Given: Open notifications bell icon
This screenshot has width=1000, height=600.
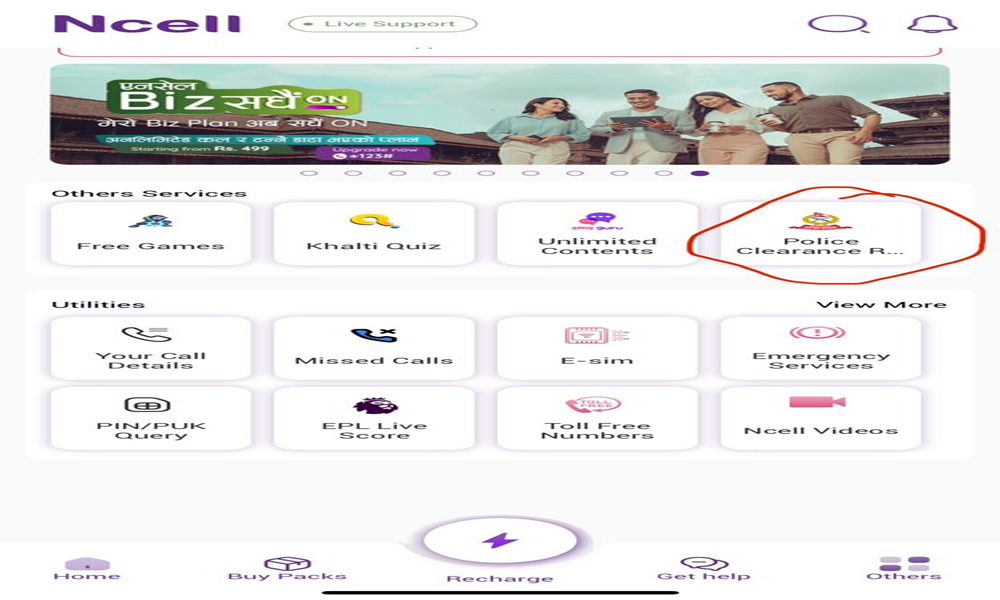Looking at the screenshot, I should click(932, 24).
